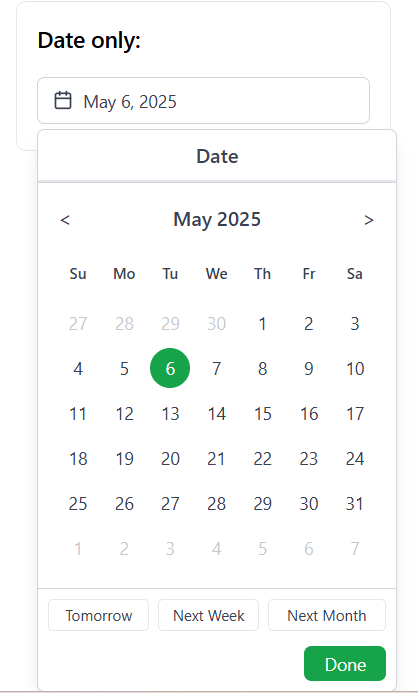Confirm selection with the Done button
Image resolution: width=418 pixels, height=693 pixels.
345,664
